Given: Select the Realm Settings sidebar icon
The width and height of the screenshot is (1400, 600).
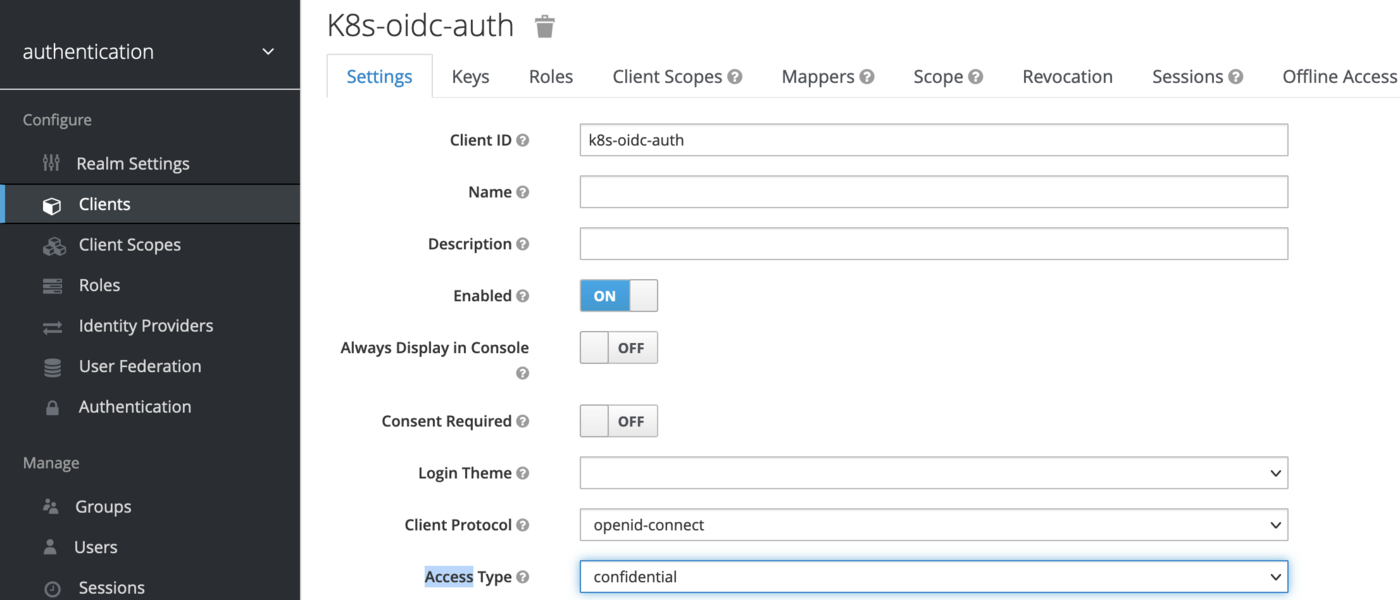Looking at the screenshot, I should 51,163.
